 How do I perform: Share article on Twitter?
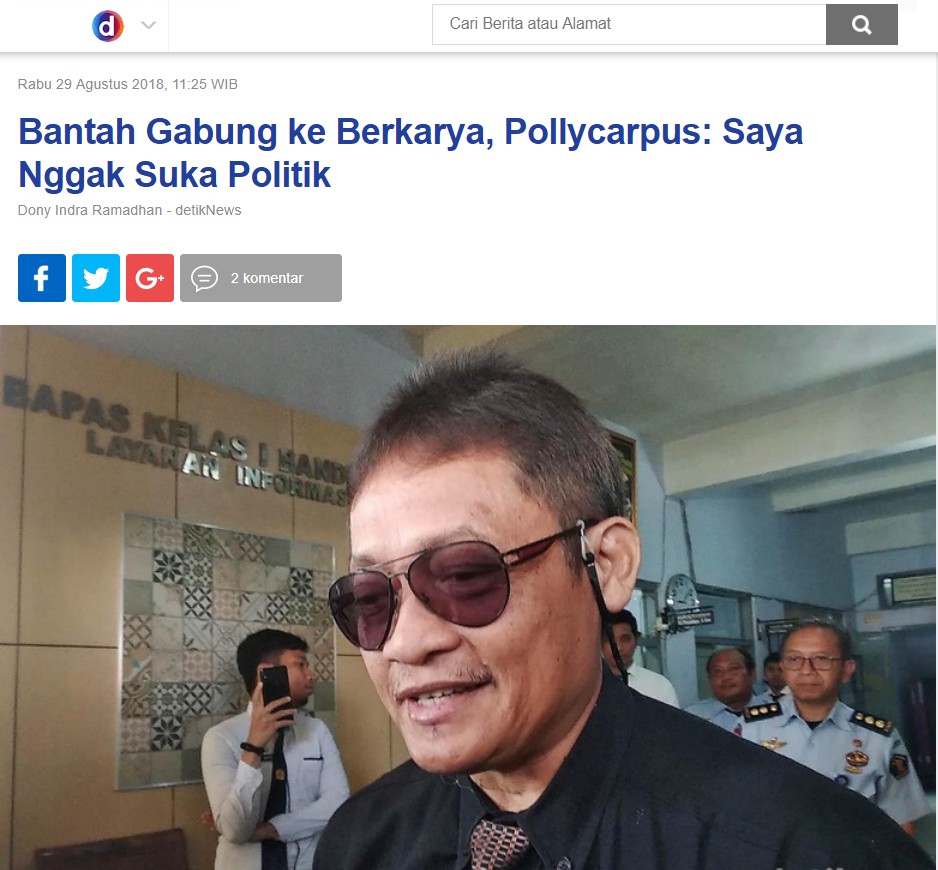pos(96,278)
